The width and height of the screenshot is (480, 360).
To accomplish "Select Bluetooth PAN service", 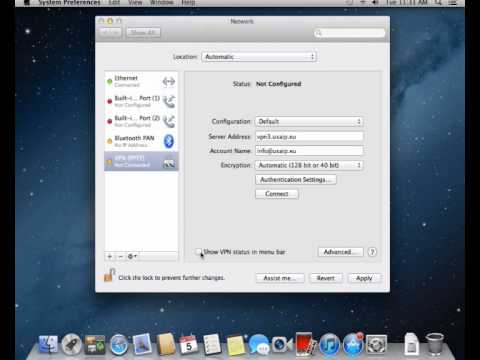I will point(141,141).
